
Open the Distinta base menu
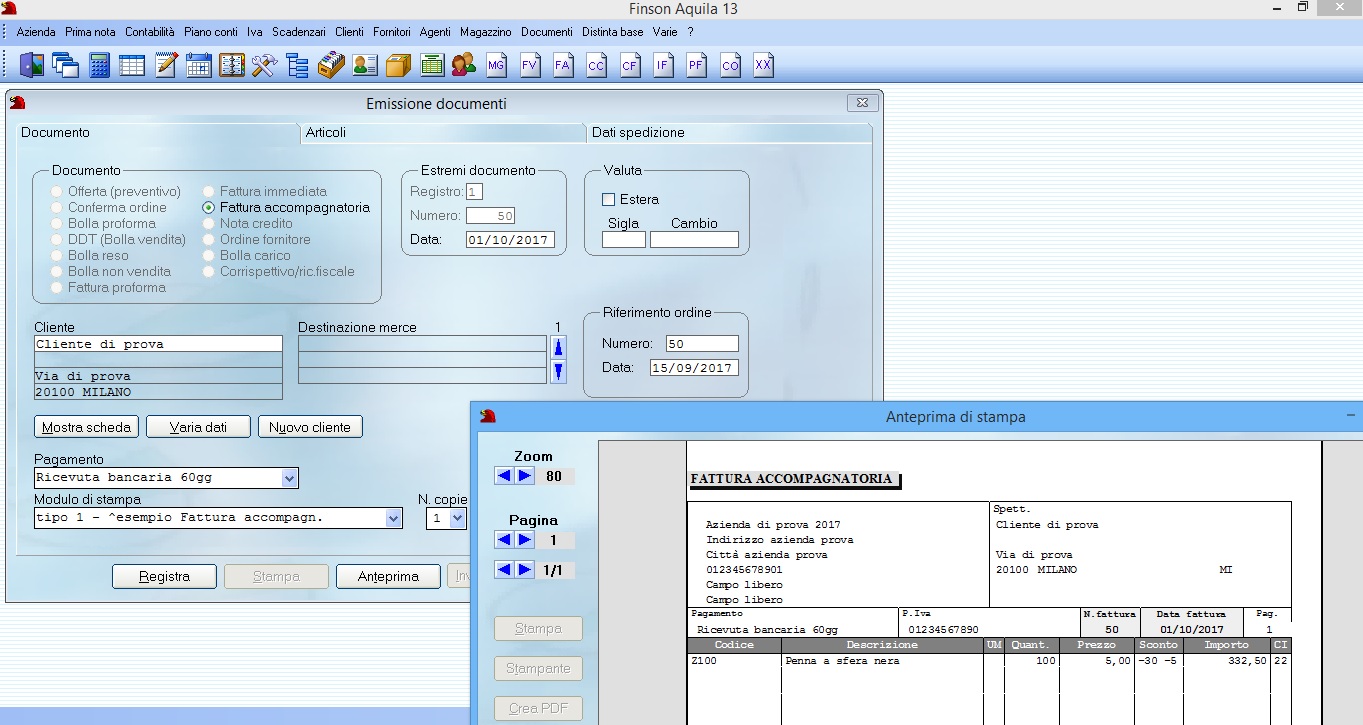tap(612, 32)
